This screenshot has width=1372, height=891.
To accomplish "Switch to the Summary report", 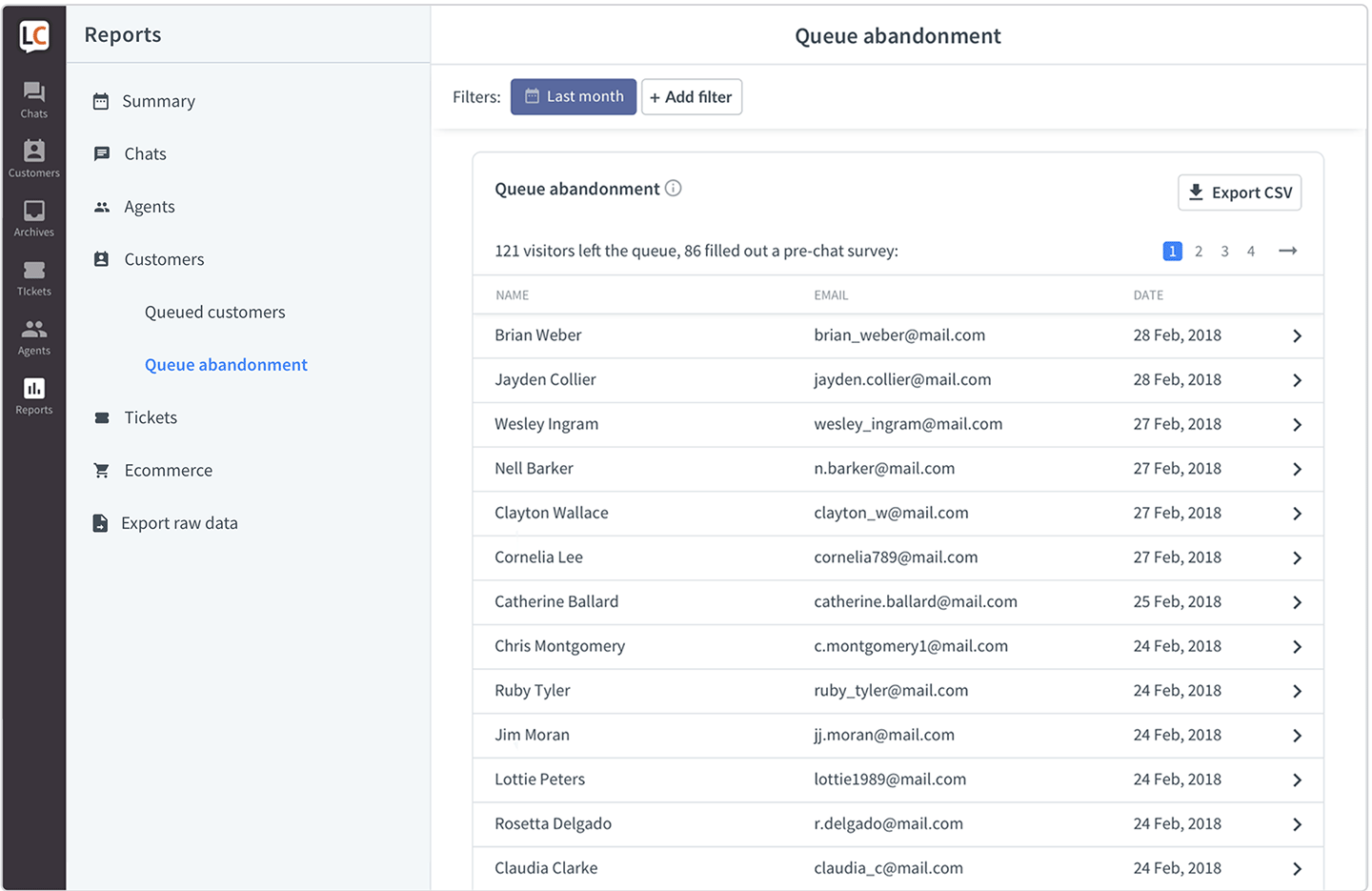I will click(x=158, y=100).
